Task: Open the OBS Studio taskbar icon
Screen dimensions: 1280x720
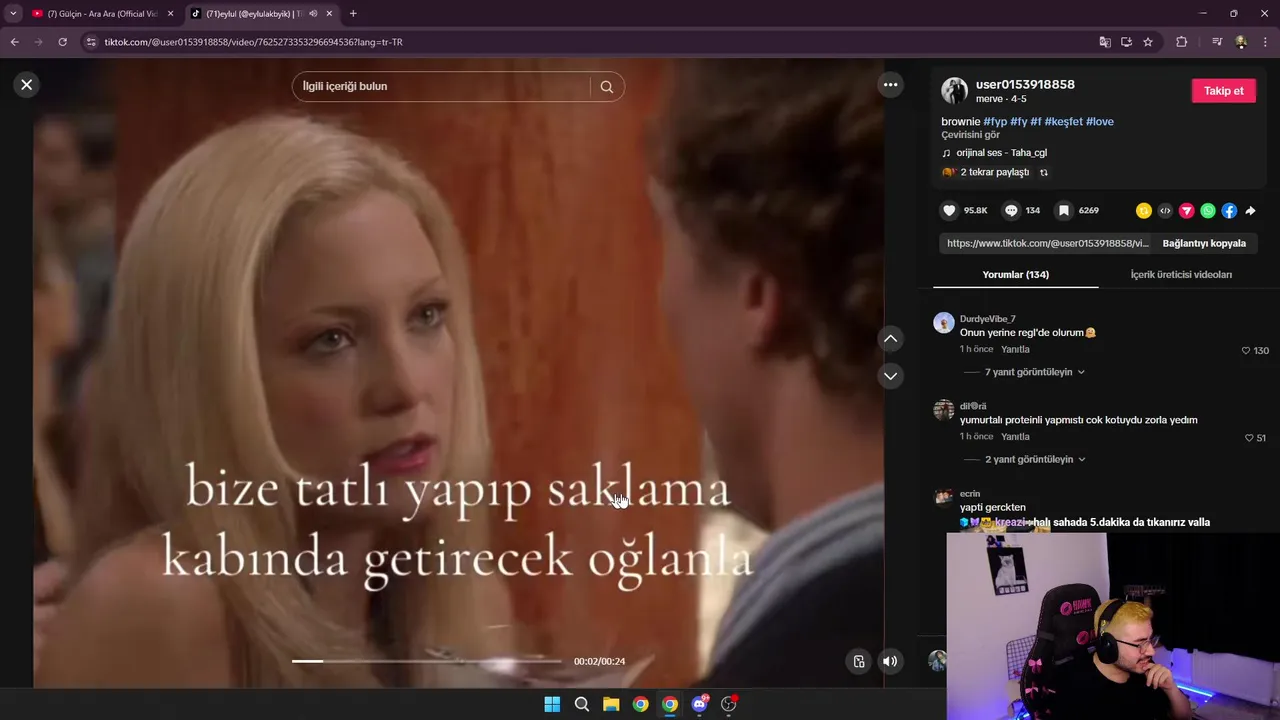Action: coord(729,704)
